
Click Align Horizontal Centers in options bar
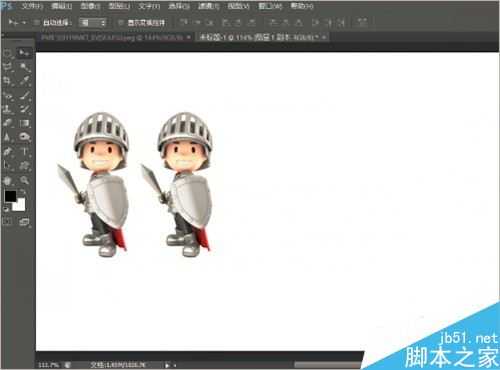coord(239,23)
